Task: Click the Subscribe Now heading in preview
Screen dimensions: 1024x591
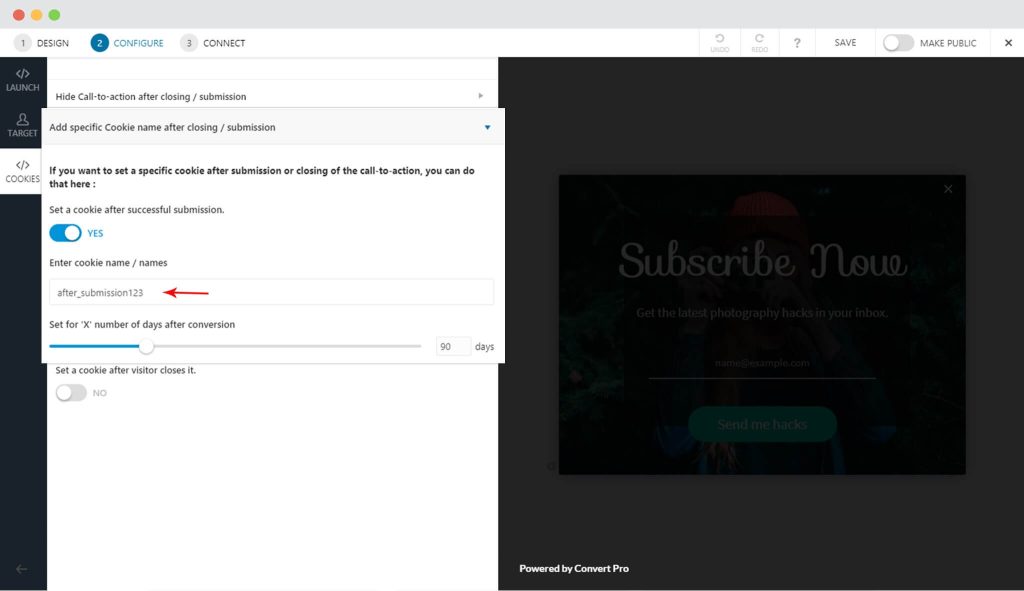Action: pyautogui.click(x=762, y=261)
